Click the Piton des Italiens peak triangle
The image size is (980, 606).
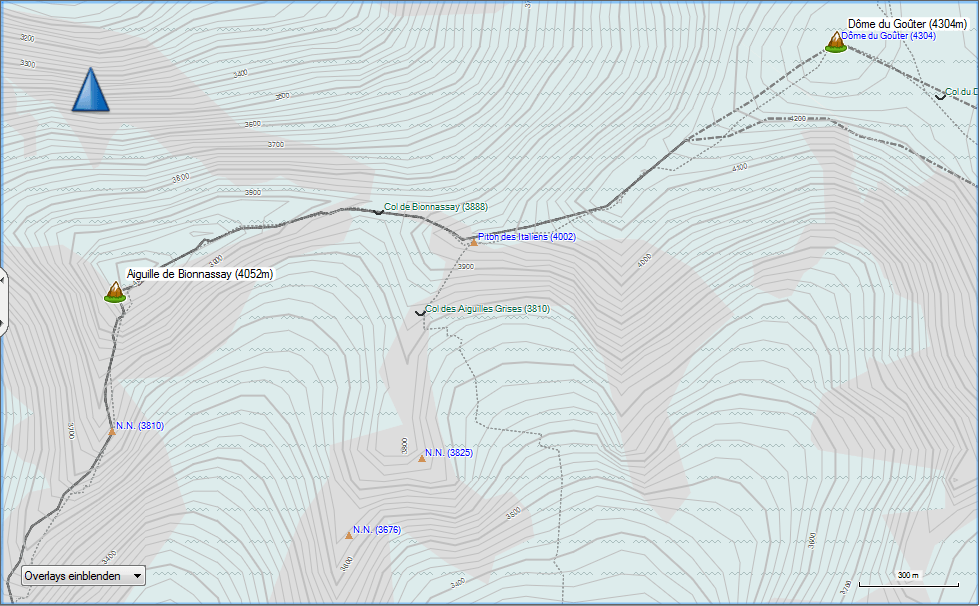473,241
